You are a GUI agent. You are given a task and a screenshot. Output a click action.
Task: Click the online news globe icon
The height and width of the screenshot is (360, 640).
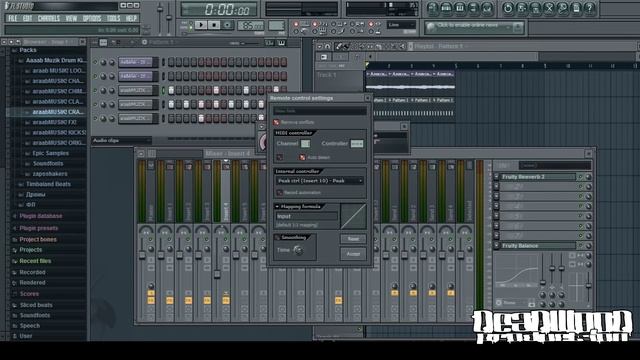tap(431, 27)
